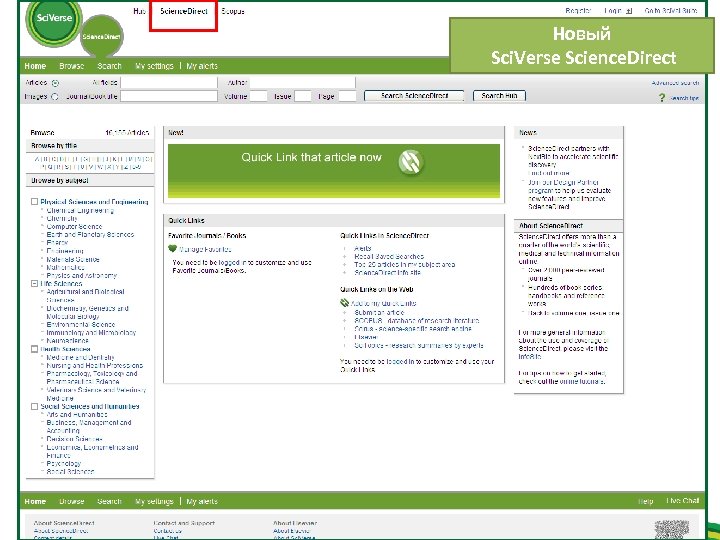
Task: Click the Search Hub button
Action: click(499, 96)
